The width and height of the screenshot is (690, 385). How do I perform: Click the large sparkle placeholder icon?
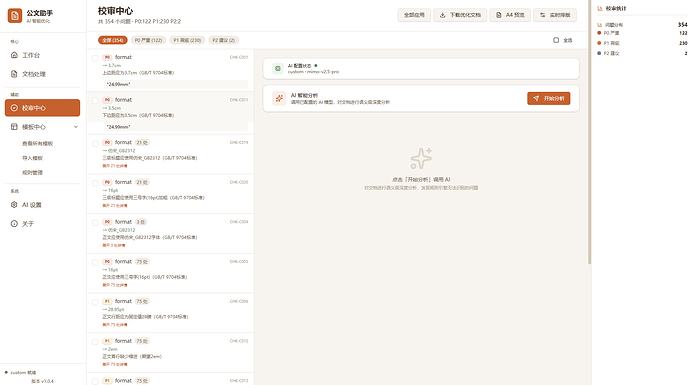pyautogui.click(x=421, y=158)
